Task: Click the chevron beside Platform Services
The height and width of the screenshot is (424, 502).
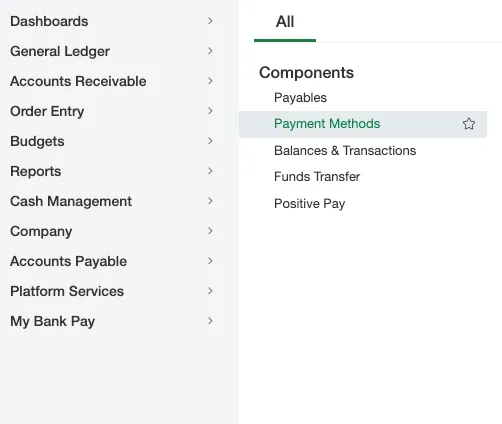Action: click(210, 291)
